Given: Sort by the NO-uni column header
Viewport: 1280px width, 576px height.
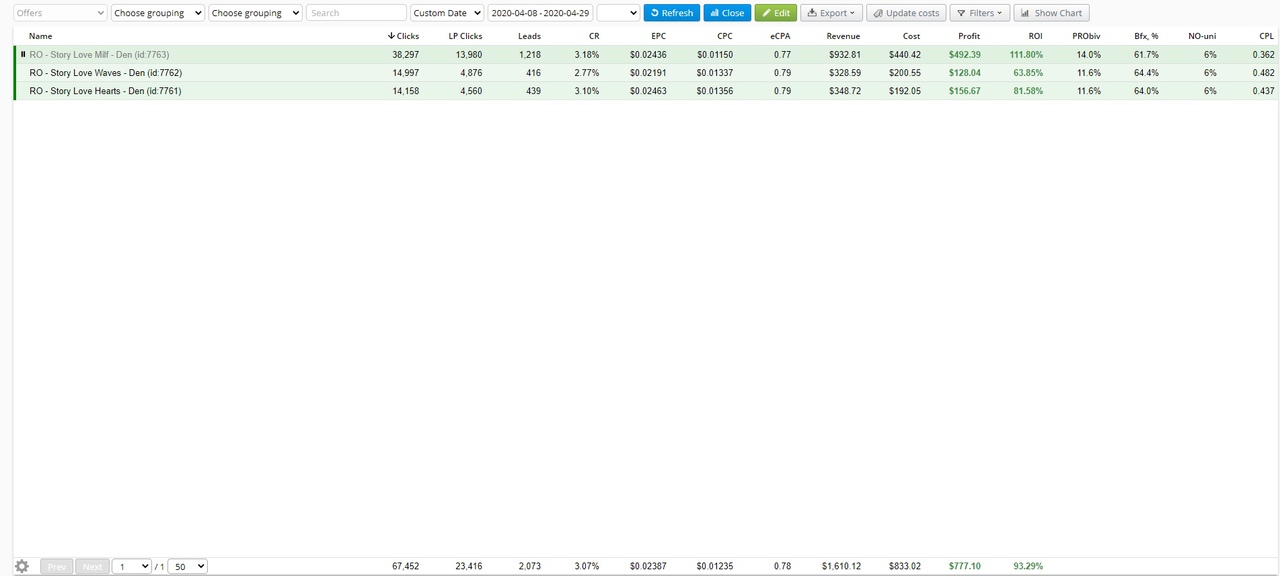Looking at the screenshot, I should point(1202,36).
